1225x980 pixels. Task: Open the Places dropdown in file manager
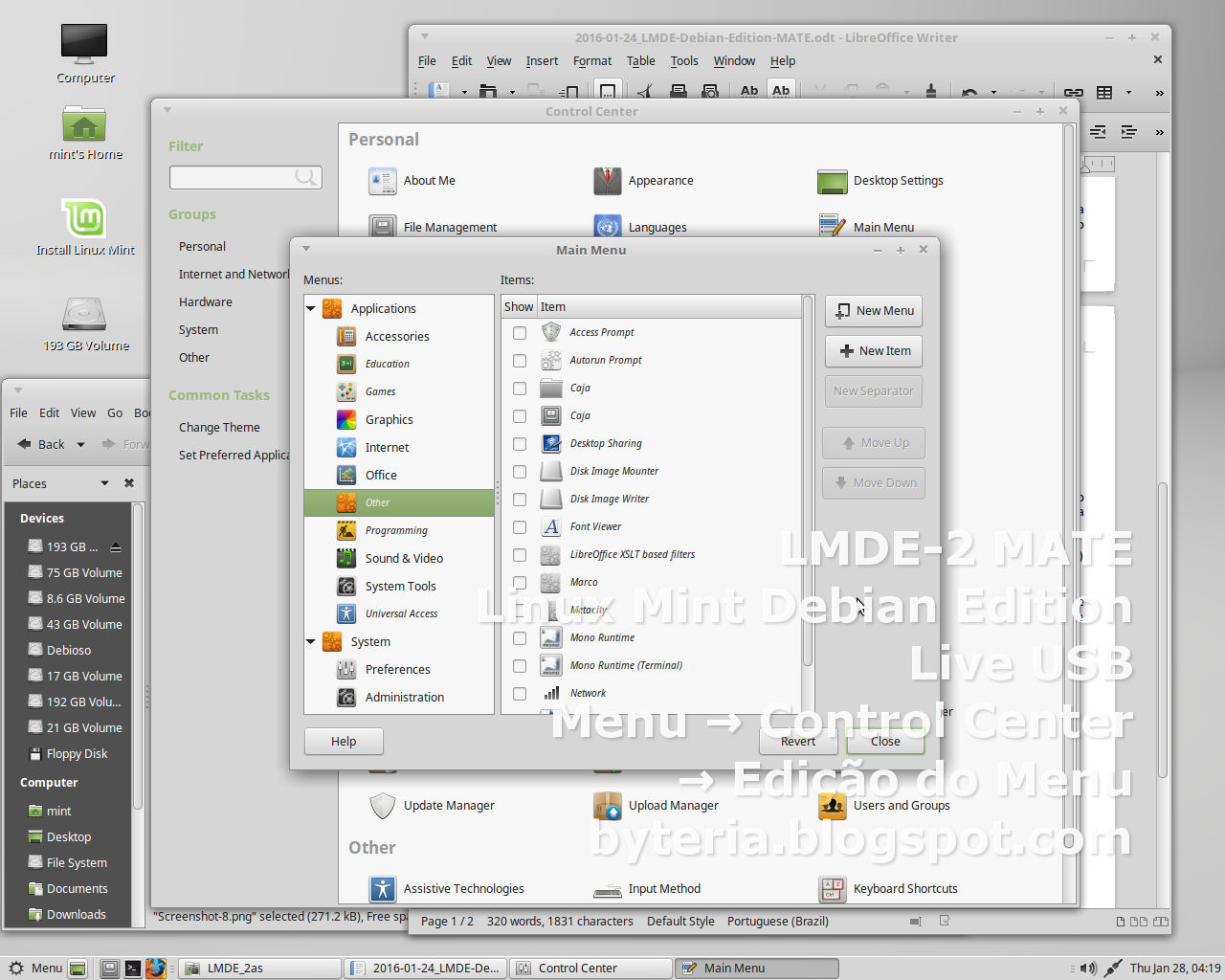(105, 483)
